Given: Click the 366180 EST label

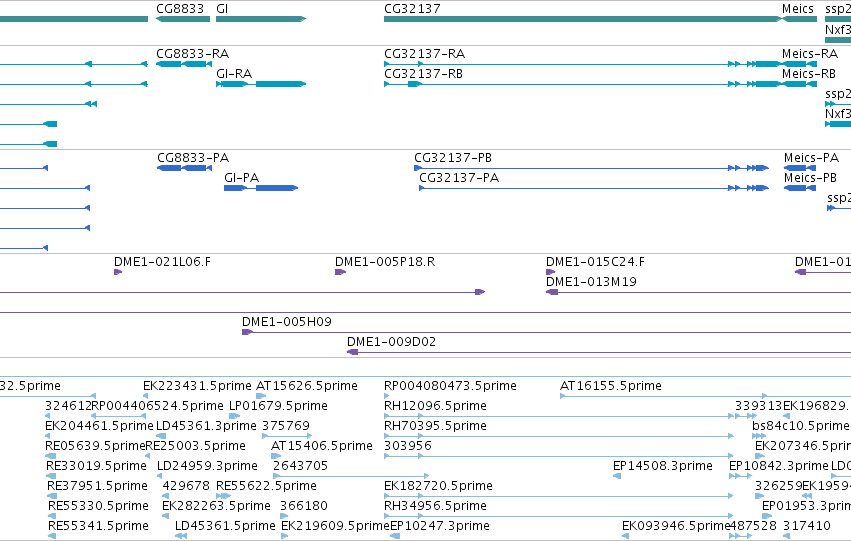Looking at the screenshot, I should pos(303,506).
